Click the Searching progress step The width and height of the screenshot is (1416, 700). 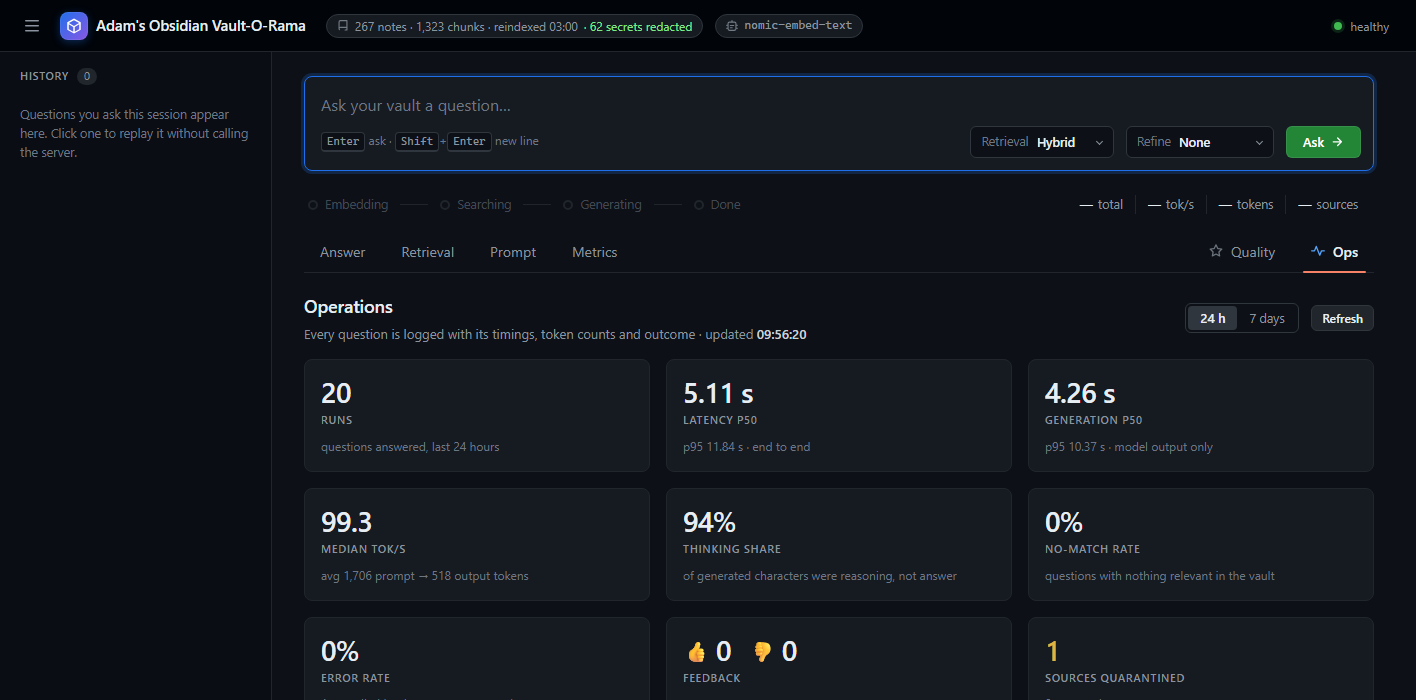(x=476, y=204)
